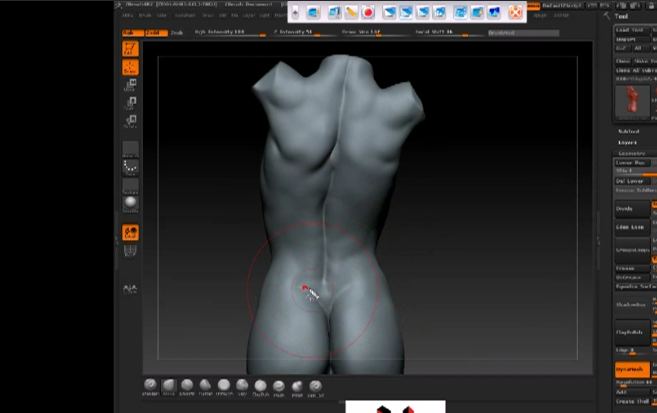Screen dimensions: 657x413
Task: Click the Create Shell button
Action: 632,401
